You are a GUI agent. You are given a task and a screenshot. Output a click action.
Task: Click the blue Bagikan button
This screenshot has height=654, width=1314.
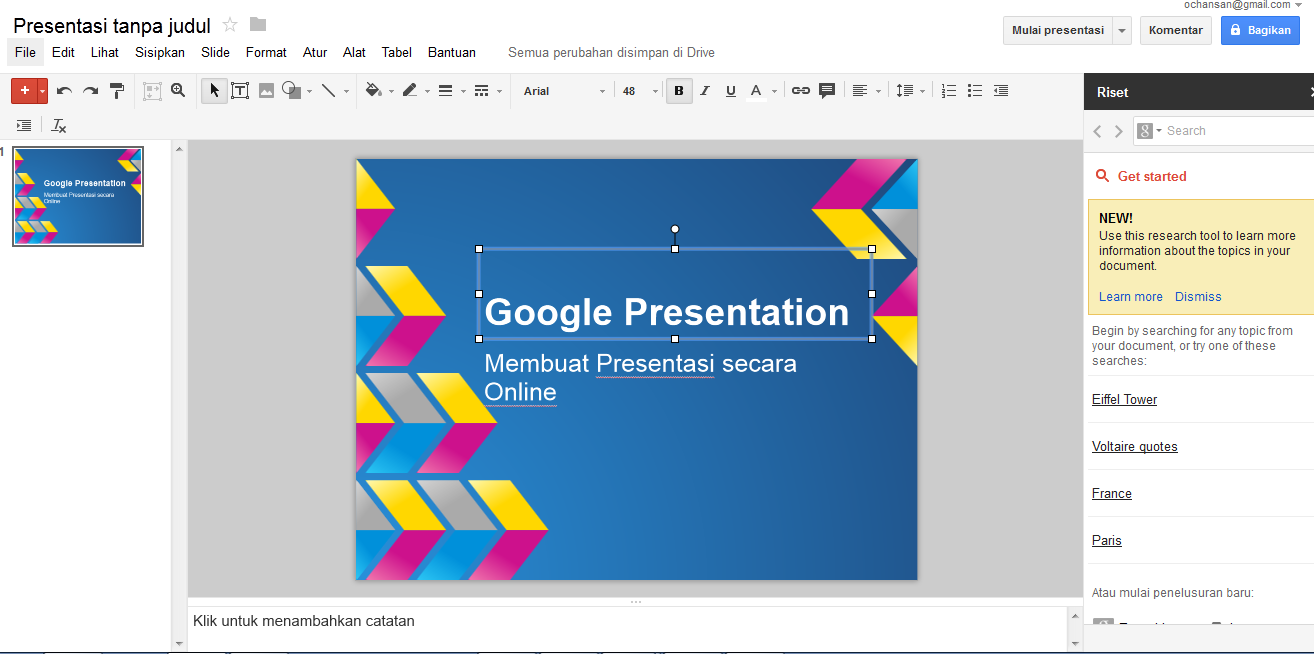(1259, 30)
